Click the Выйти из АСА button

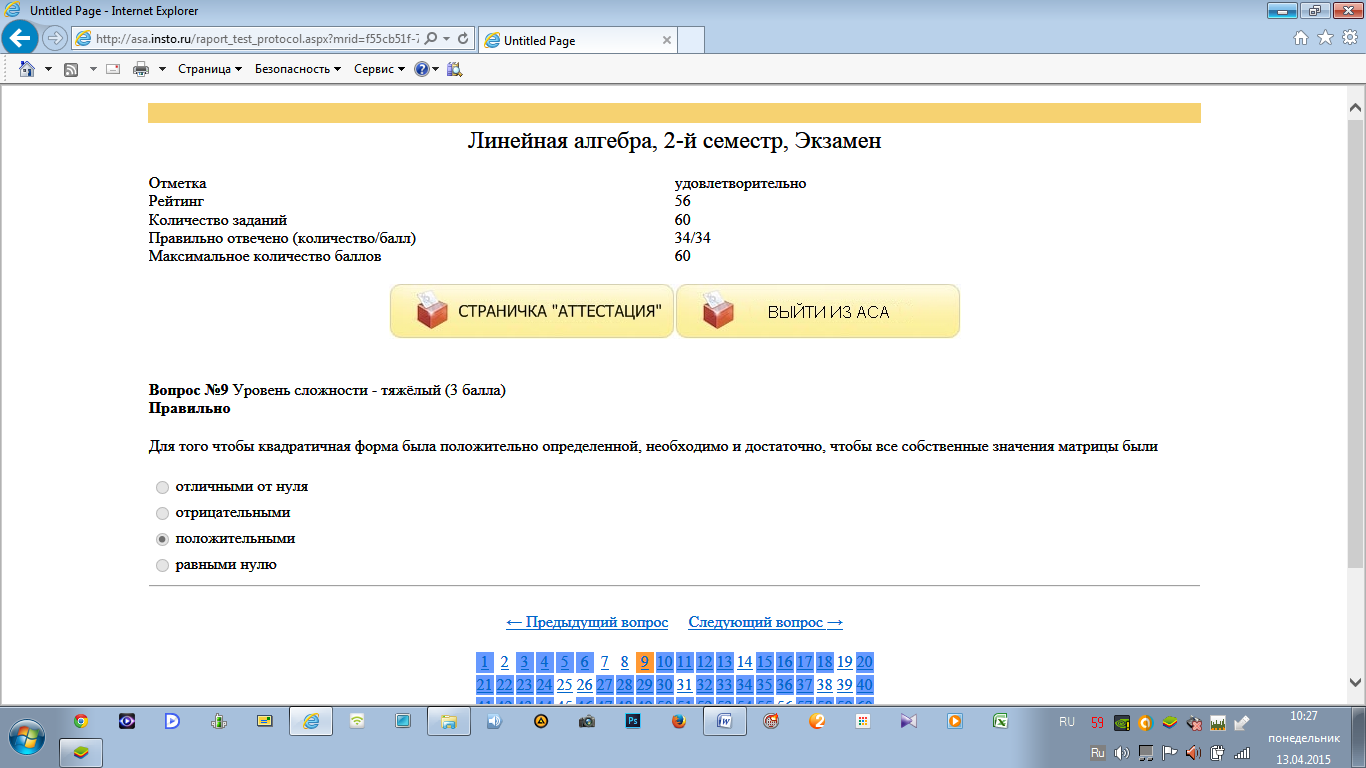click(x=818, y=311)
